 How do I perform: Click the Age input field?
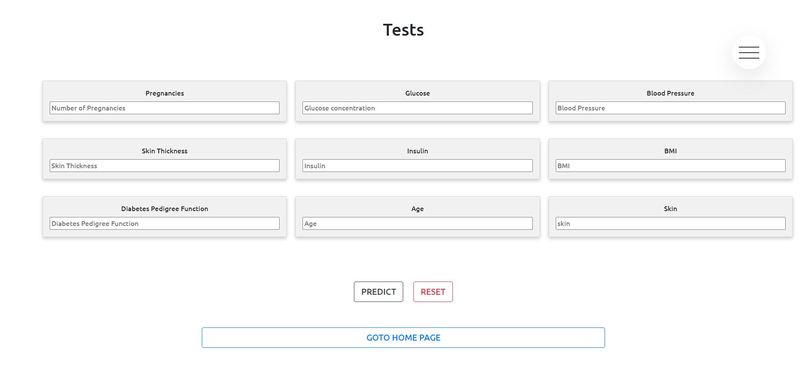tap(417, 224)
